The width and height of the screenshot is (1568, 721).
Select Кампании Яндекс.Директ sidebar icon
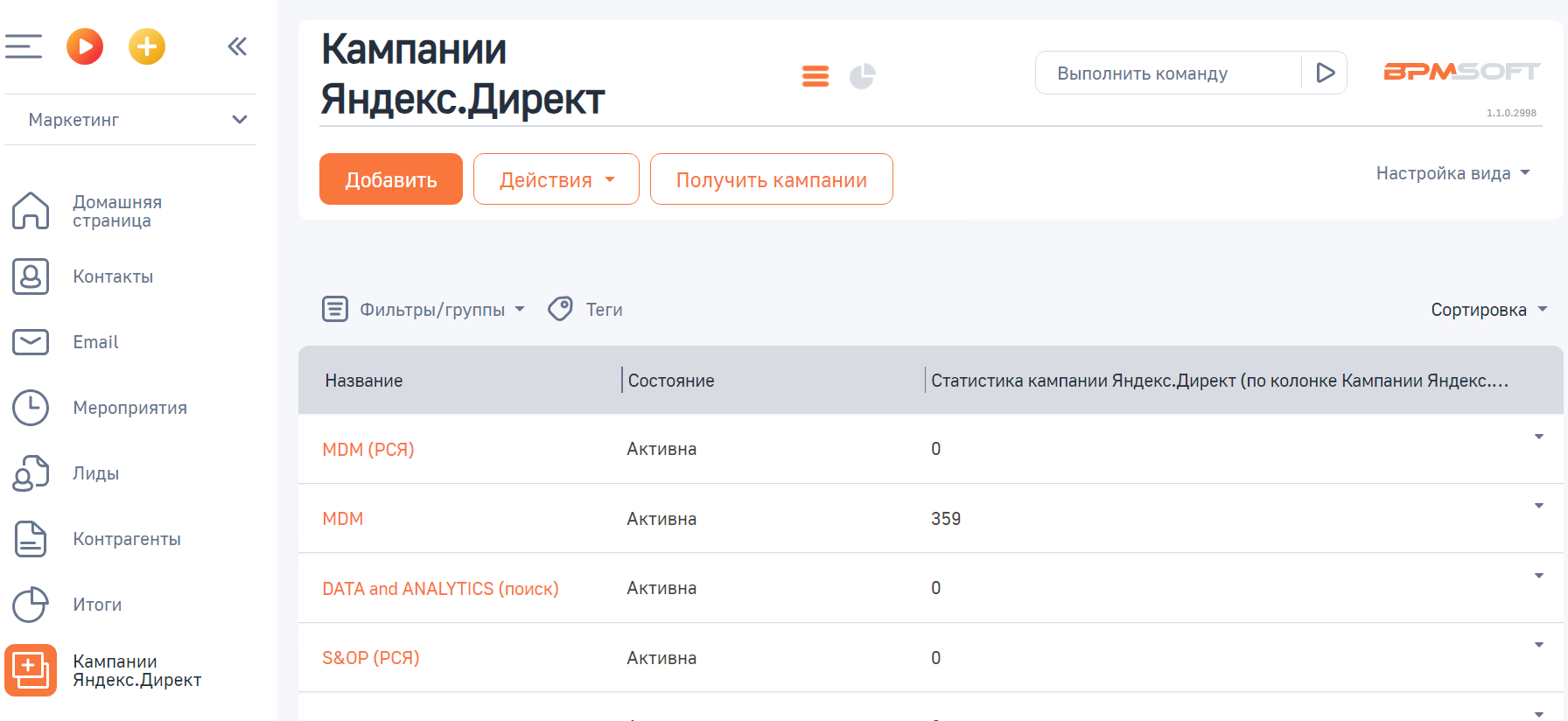[31, 670]
